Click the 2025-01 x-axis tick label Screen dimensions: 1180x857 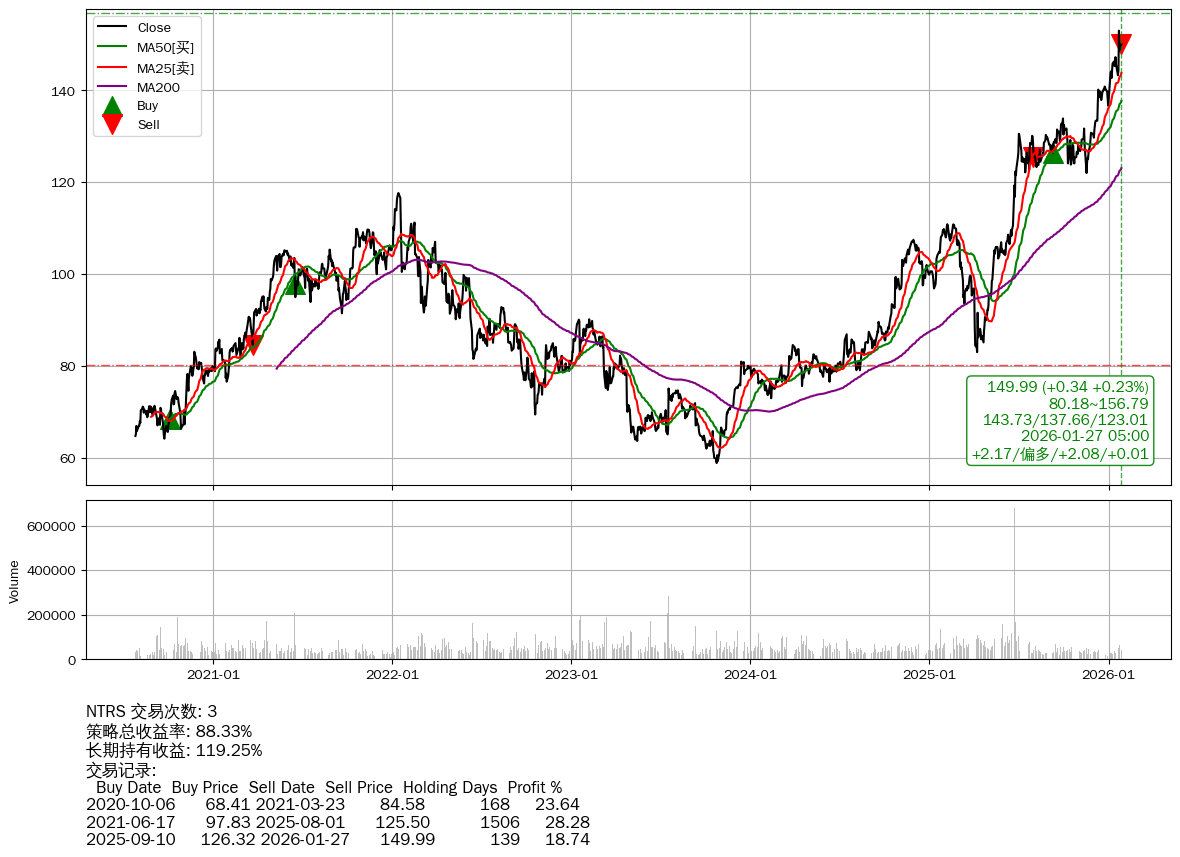(x=929, y=675)
